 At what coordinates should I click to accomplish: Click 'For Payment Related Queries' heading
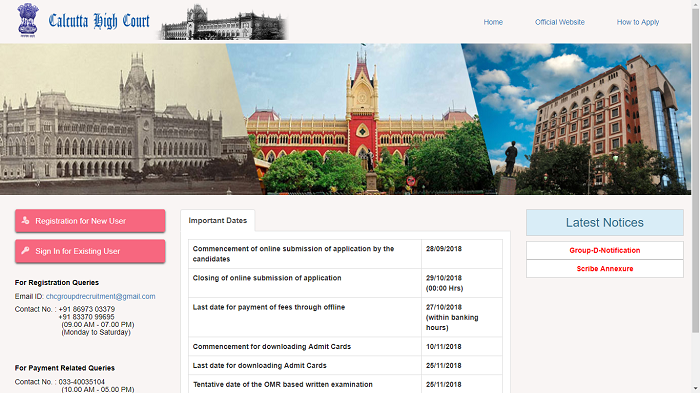65,368
